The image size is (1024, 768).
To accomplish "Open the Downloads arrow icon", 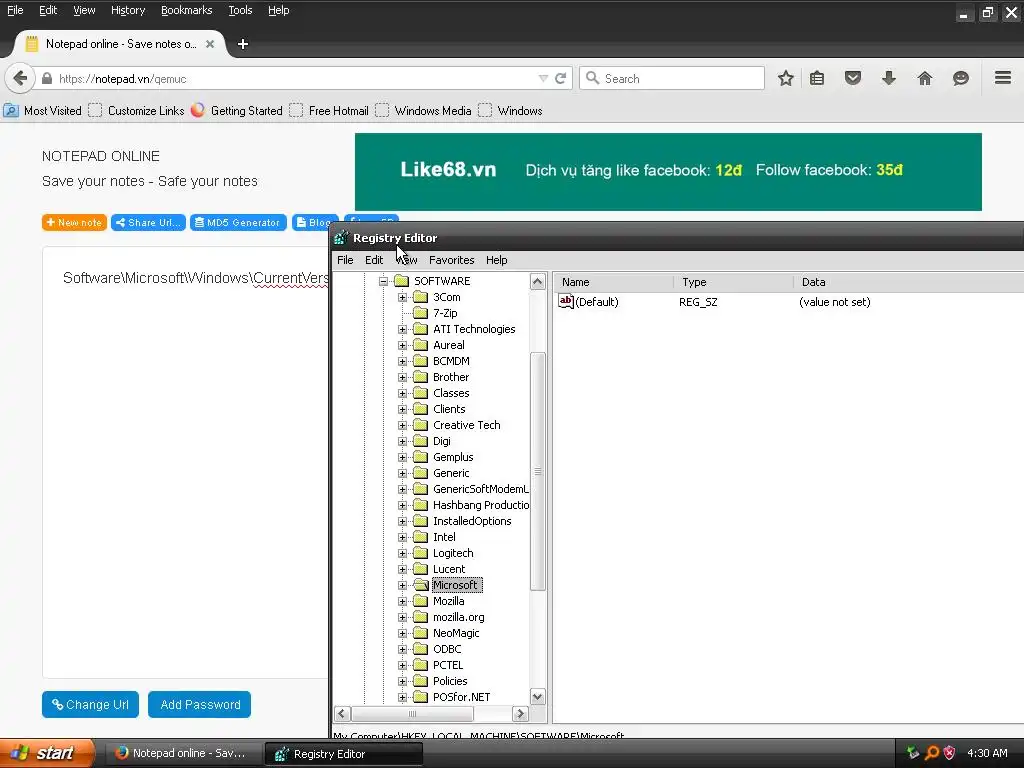I will pos(888,78).
